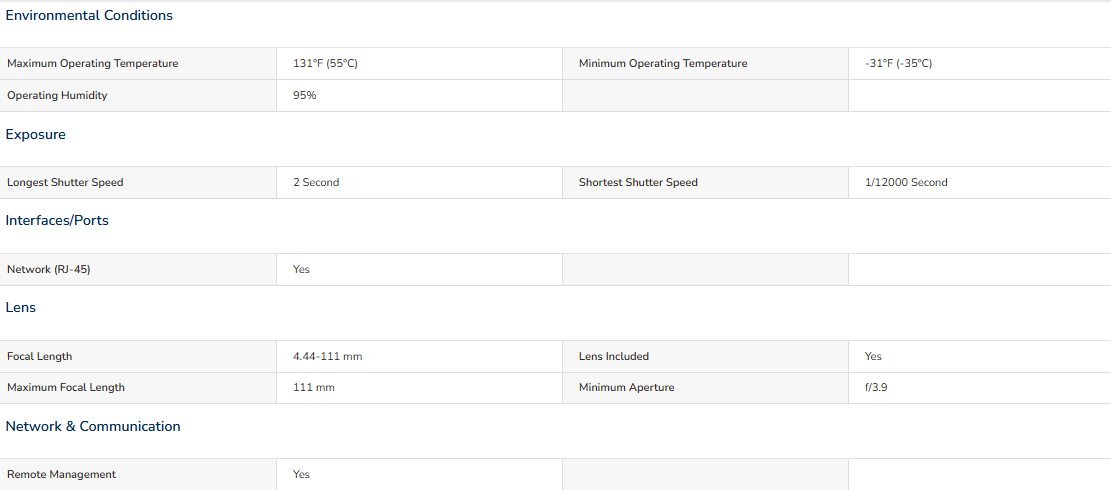Viewport: 1111px width, 490px height.
Task: Click the Maximum Focal Length label
Action: point(66,388)
